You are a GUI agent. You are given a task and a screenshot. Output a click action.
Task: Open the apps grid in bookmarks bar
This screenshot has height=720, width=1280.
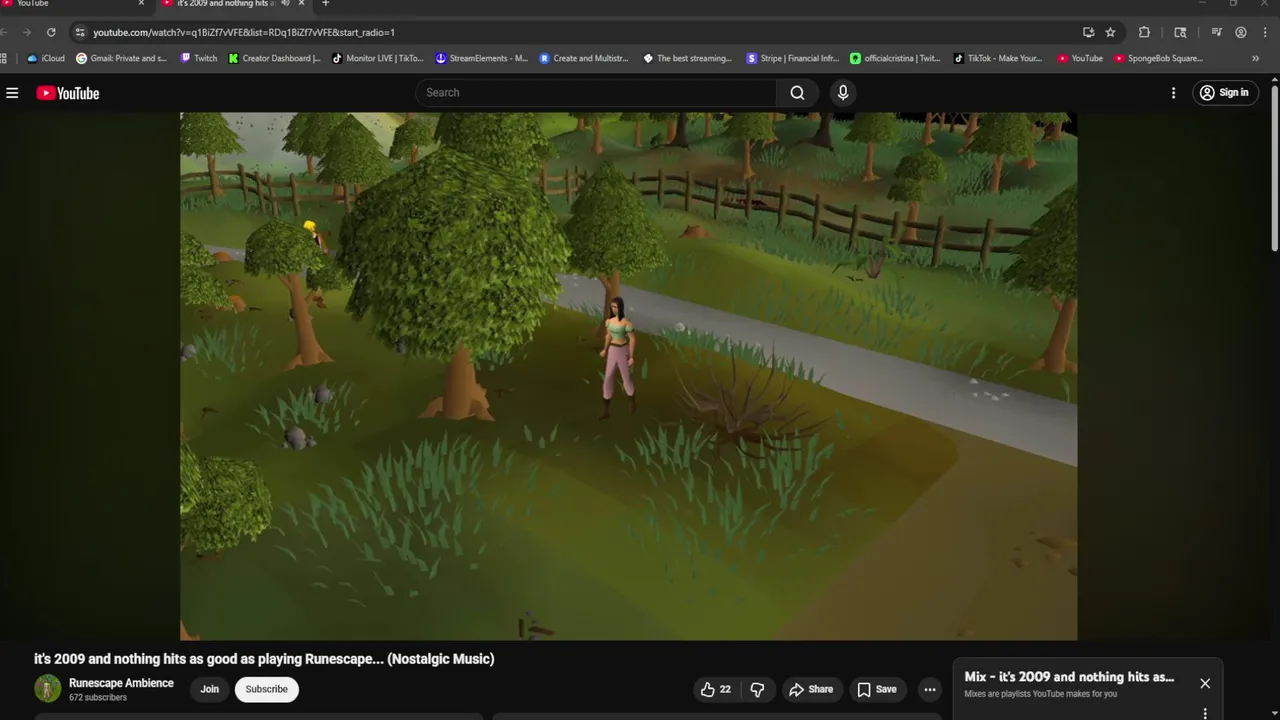(4, 58)
